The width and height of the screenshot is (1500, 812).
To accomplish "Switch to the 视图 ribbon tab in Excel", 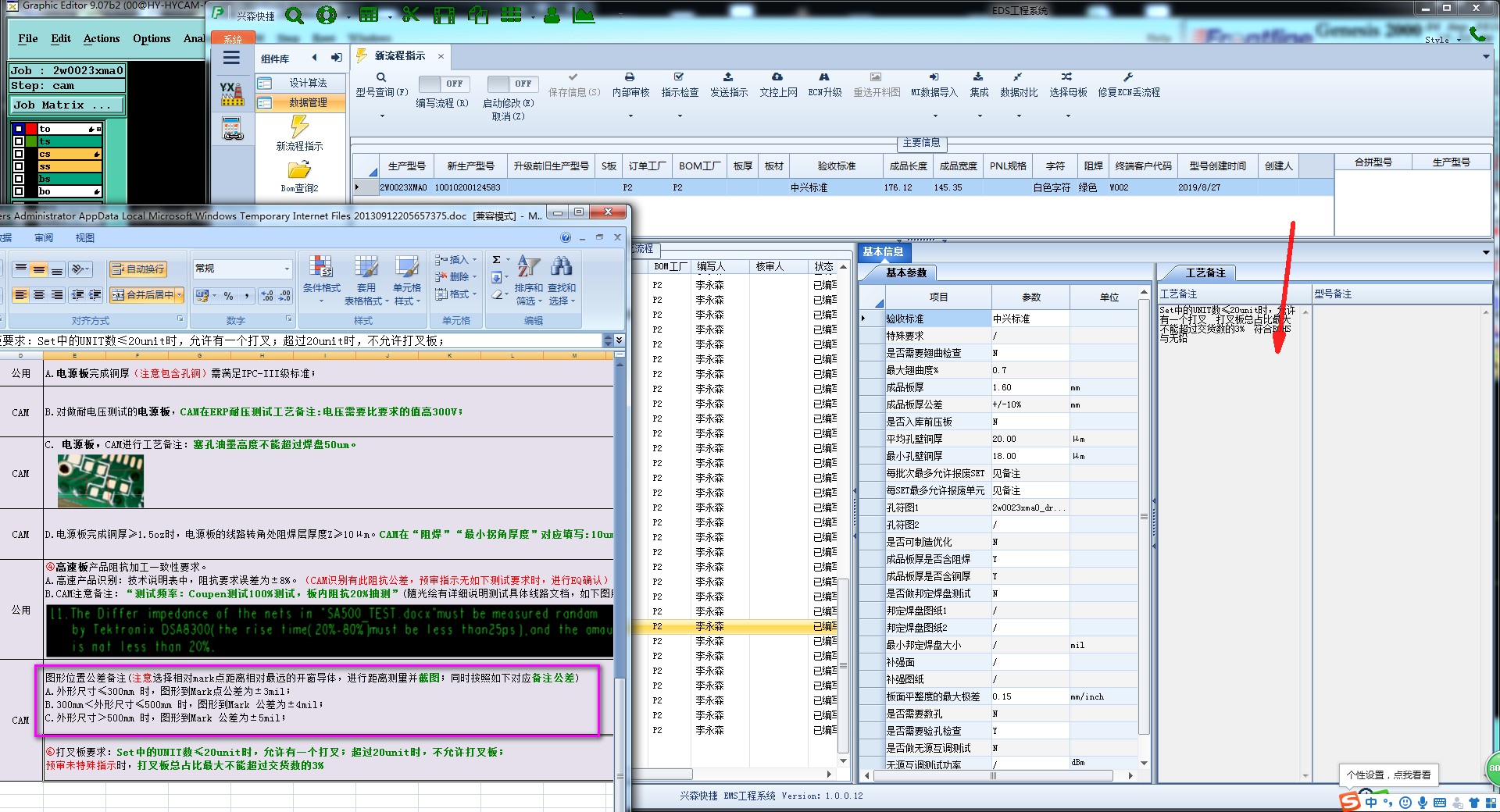I will (84, 238).
